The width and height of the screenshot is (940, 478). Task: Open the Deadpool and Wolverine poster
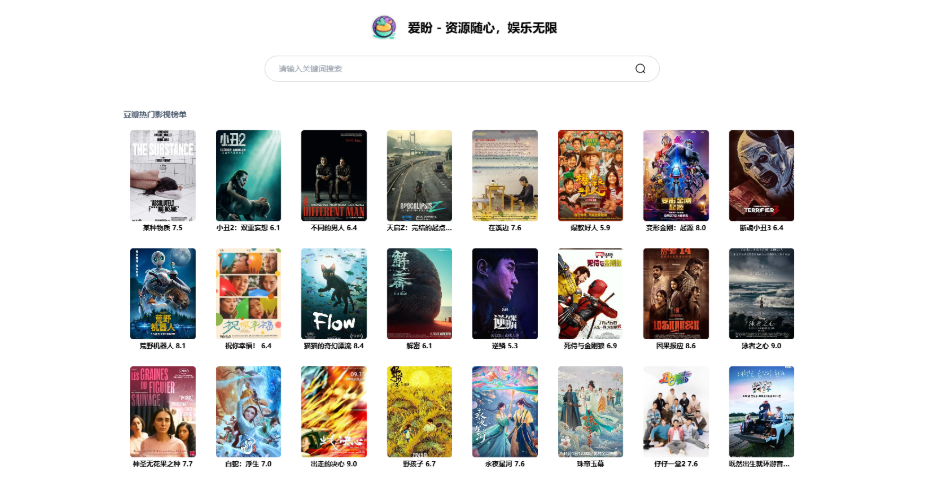590,294
